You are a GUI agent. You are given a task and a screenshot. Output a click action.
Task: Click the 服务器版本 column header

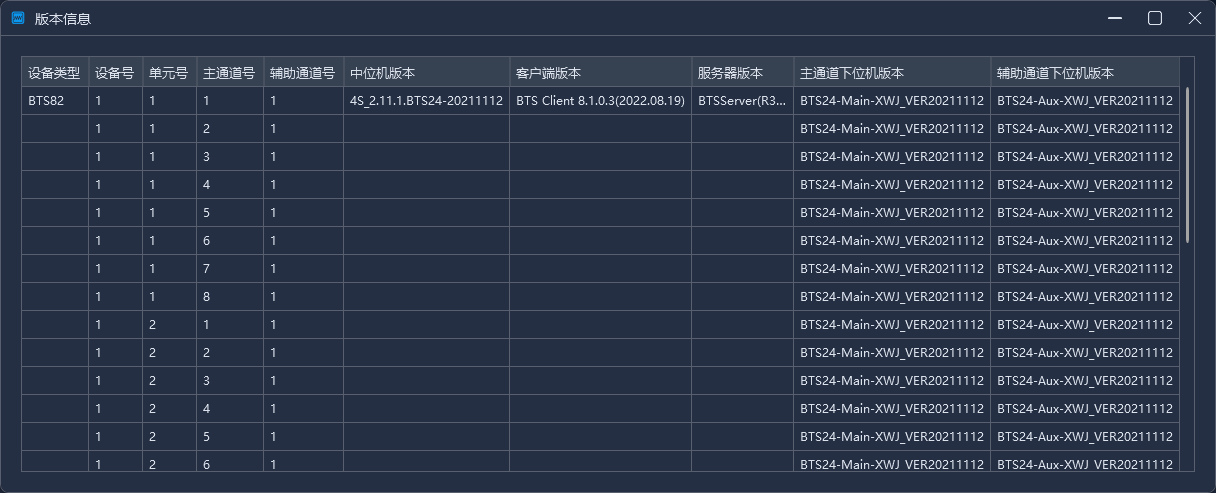[x=742, y=73]
